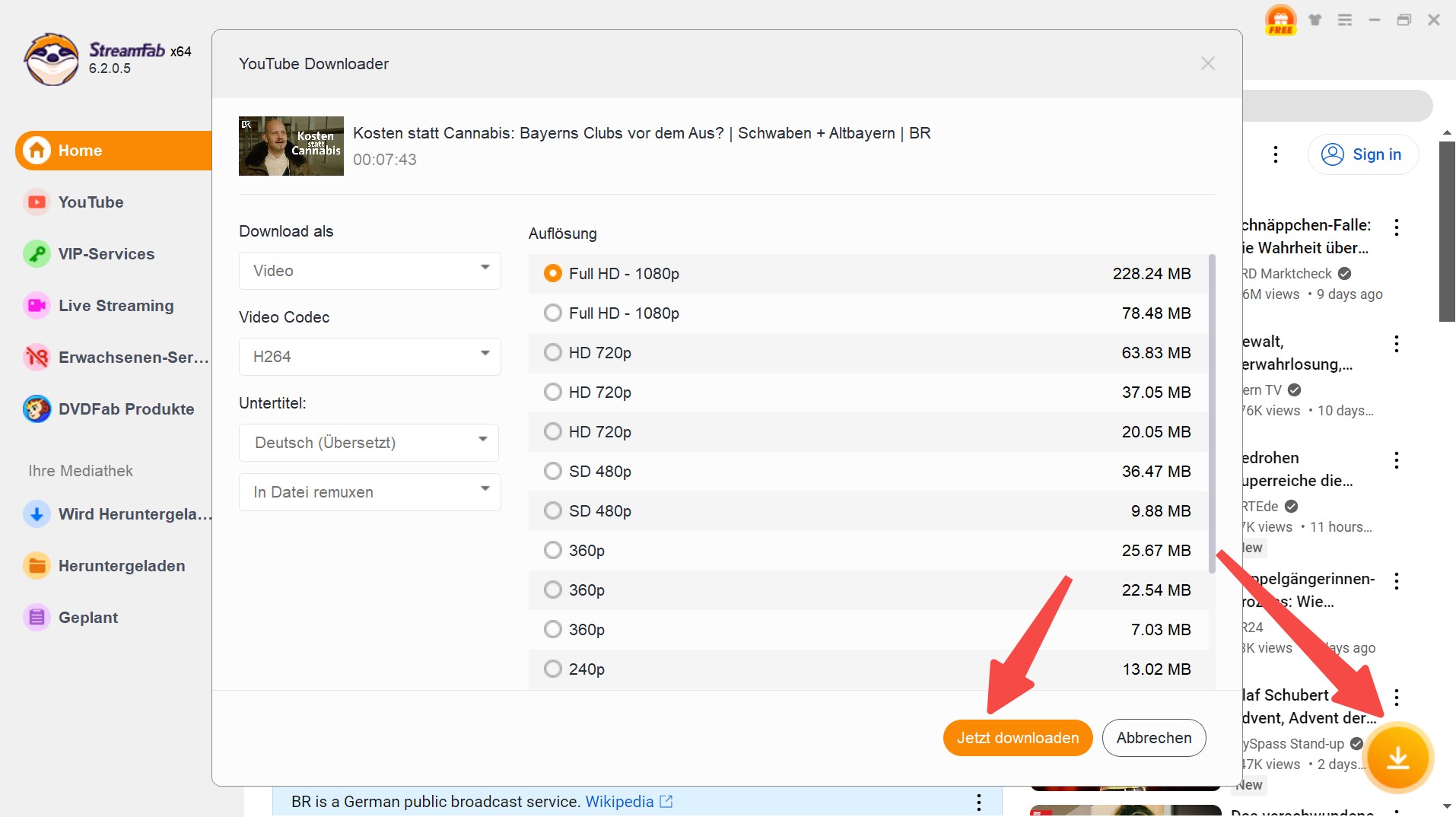The image size is (1456, 817).
Task: Open options for RTEde video
Action: [1397, 460]
